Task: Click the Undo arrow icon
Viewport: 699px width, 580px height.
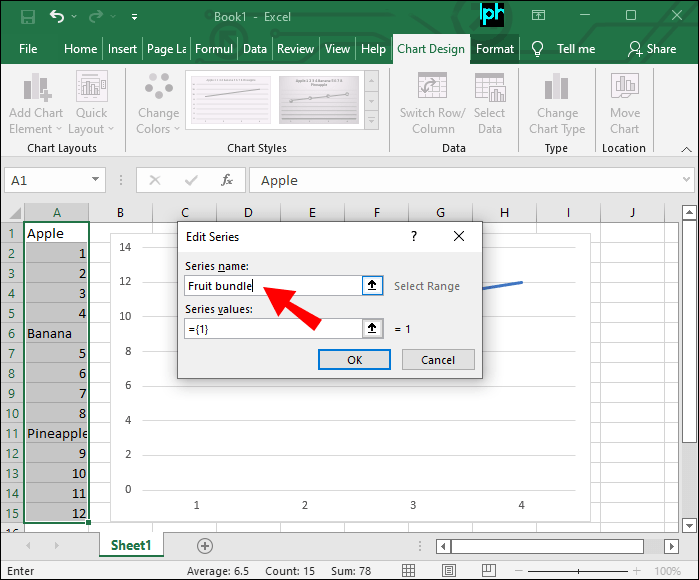Action: point(57,16)
